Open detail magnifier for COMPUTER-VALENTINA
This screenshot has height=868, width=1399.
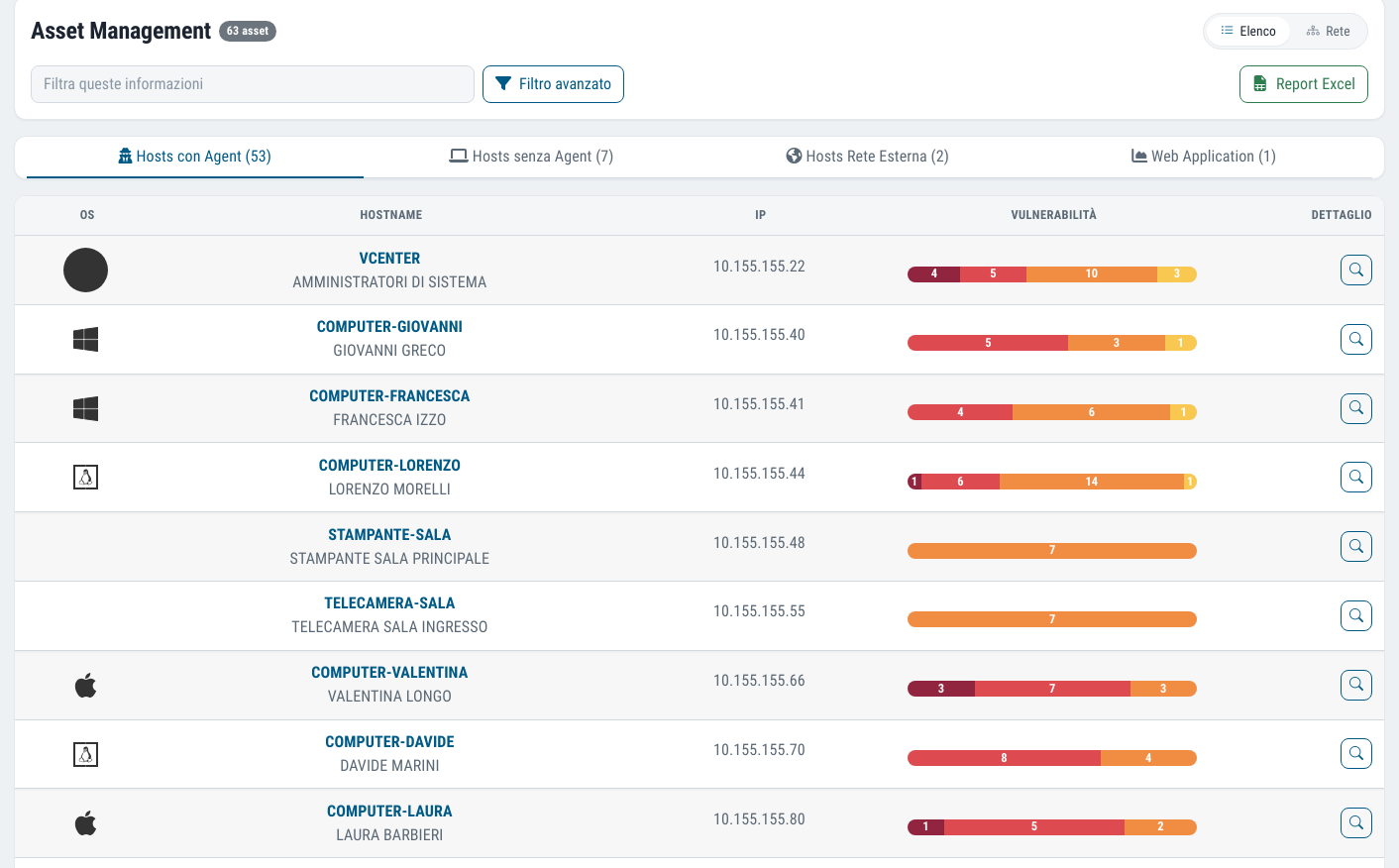[x=1355, y=684]
